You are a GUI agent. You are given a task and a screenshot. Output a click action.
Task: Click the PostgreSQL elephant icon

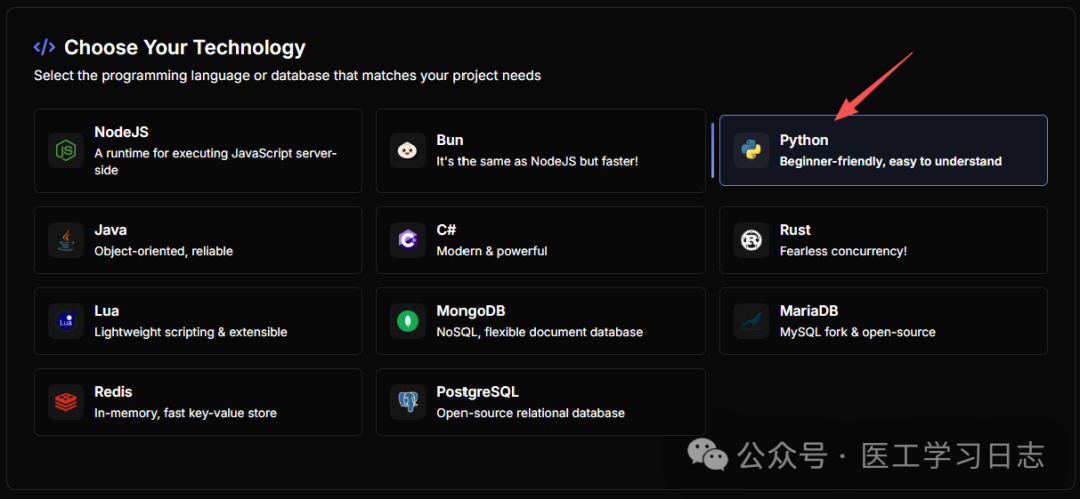pos(408,402)
